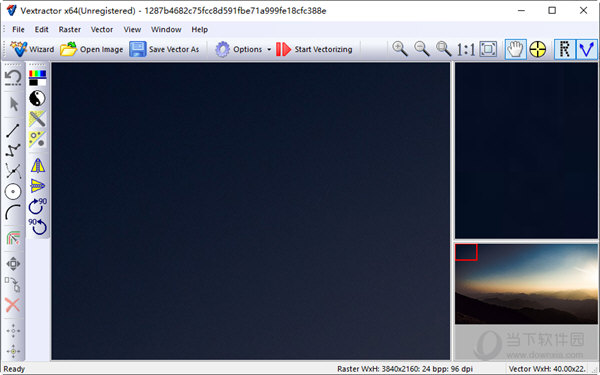Click the upper right preview pane
600x375 pixels.
click(x=526, y=150)
